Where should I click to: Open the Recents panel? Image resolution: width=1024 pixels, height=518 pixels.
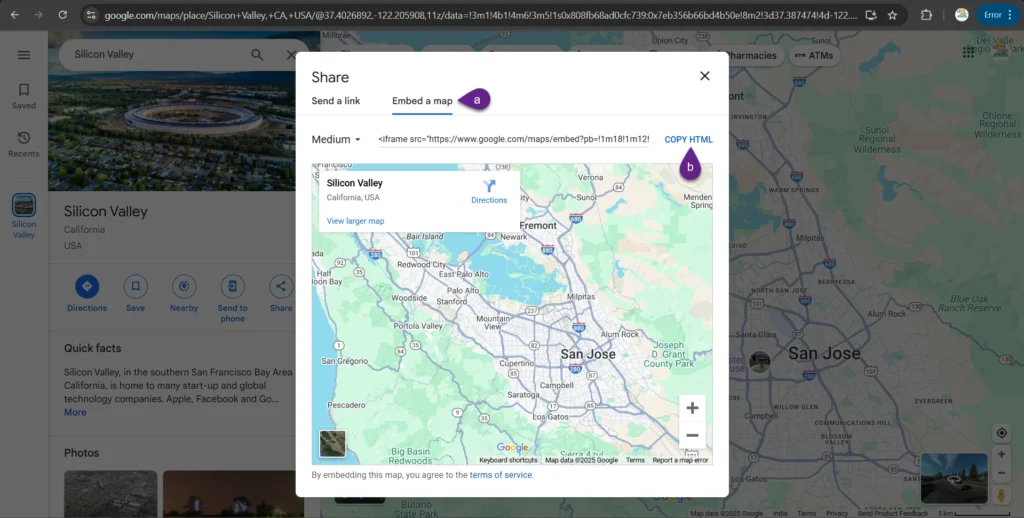[24, 144]
